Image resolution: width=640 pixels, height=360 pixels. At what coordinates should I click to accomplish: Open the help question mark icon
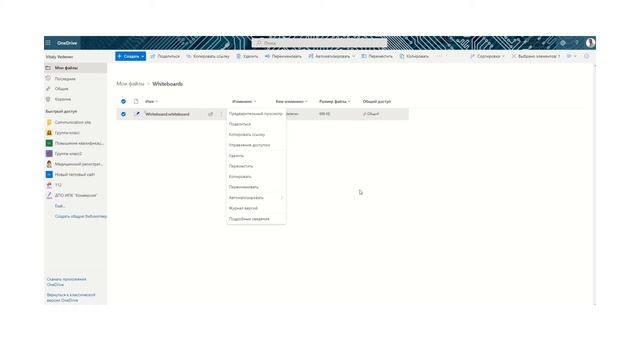[x=577, y=43]
